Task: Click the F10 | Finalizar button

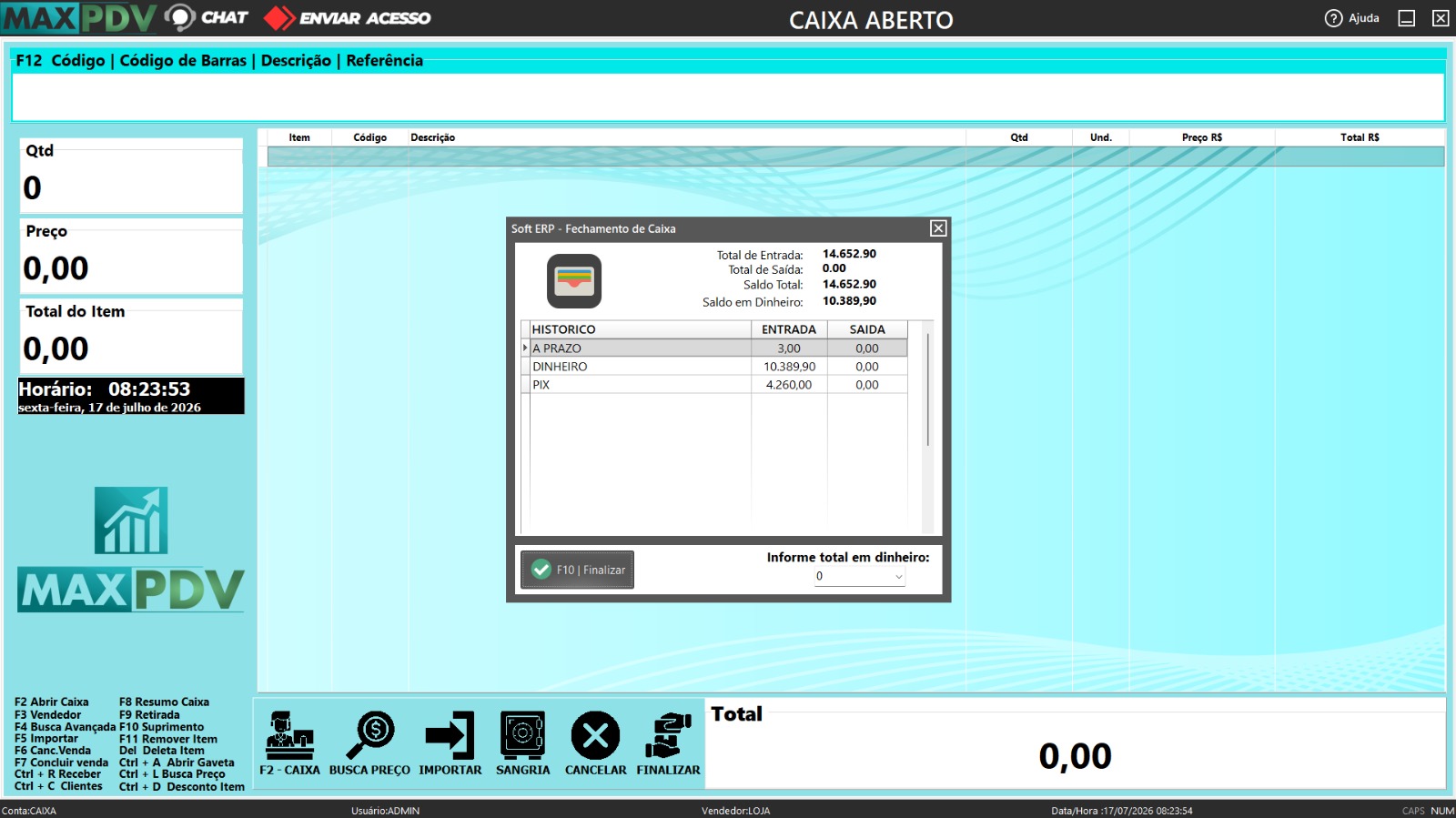Action: [x=577, y=570]
